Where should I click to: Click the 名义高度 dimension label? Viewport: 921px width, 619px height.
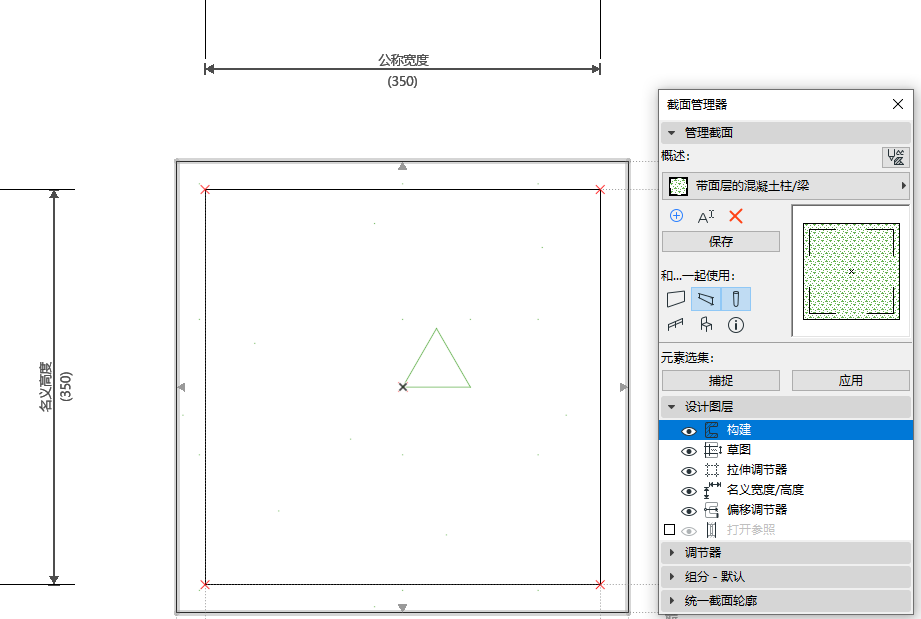coord(46,387)
